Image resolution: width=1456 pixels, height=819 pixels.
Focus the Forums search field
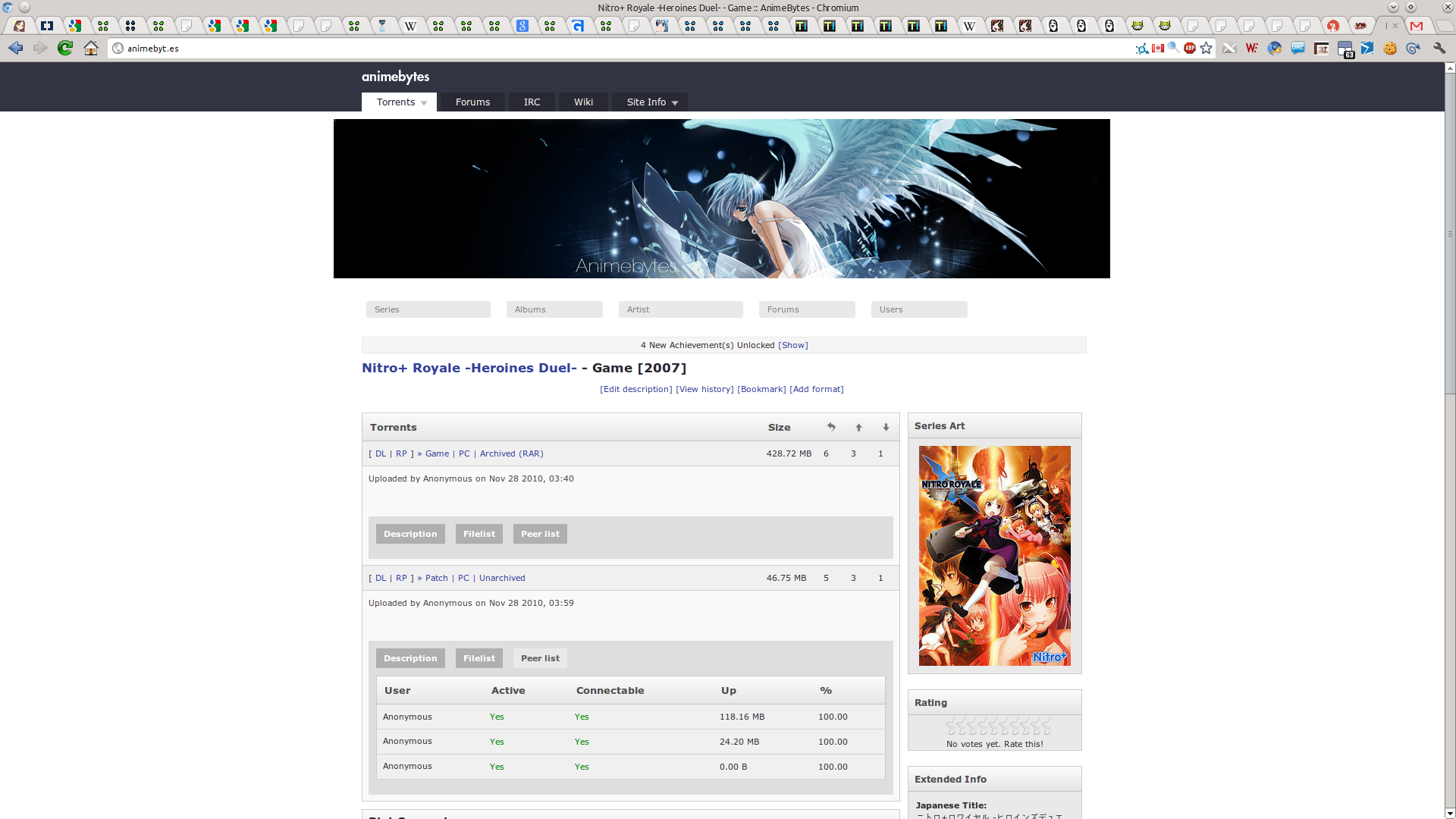coord(807,309)
